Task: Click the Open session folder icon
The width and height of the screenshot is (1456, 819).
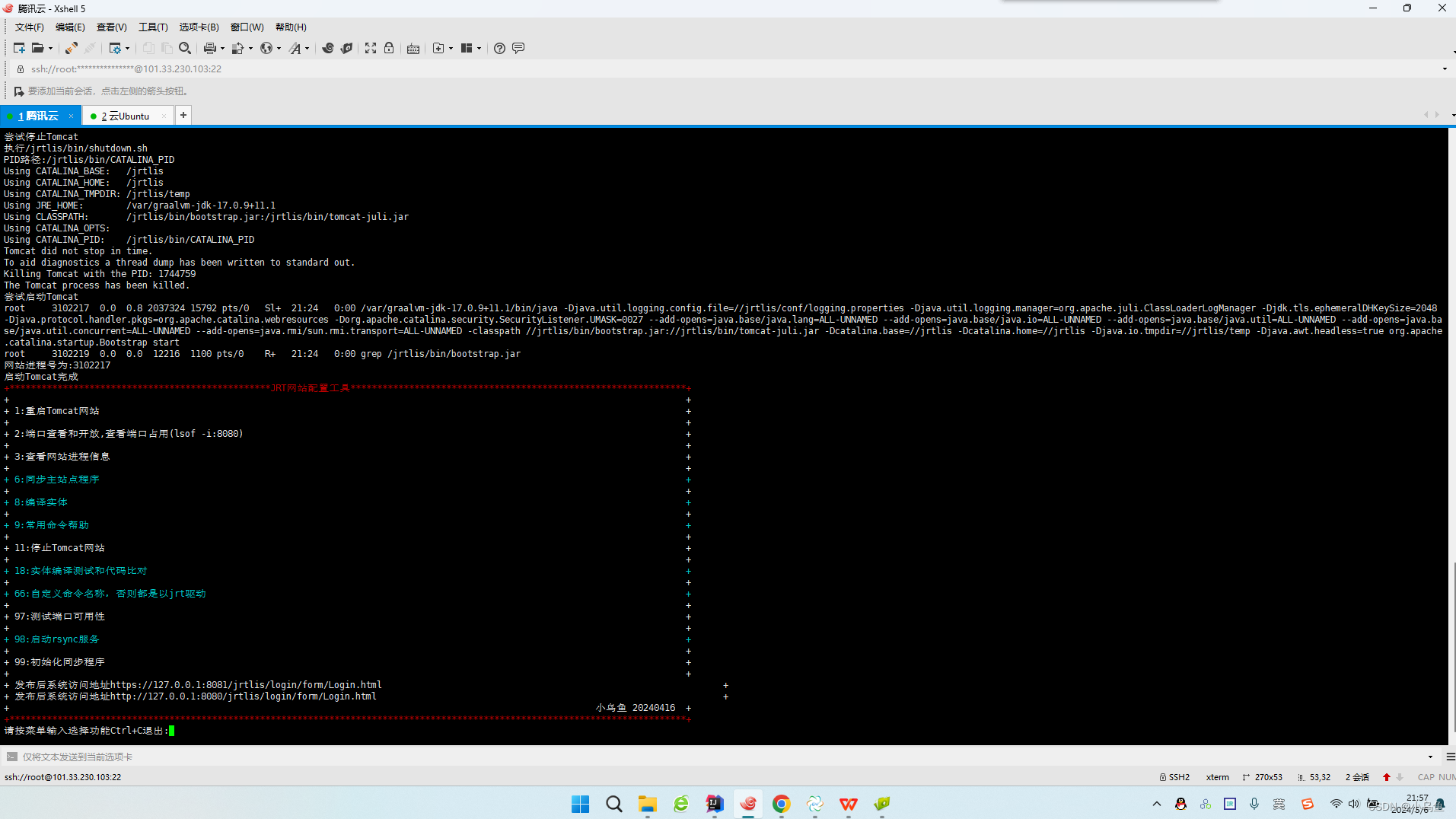Action: tap(37, 48)
